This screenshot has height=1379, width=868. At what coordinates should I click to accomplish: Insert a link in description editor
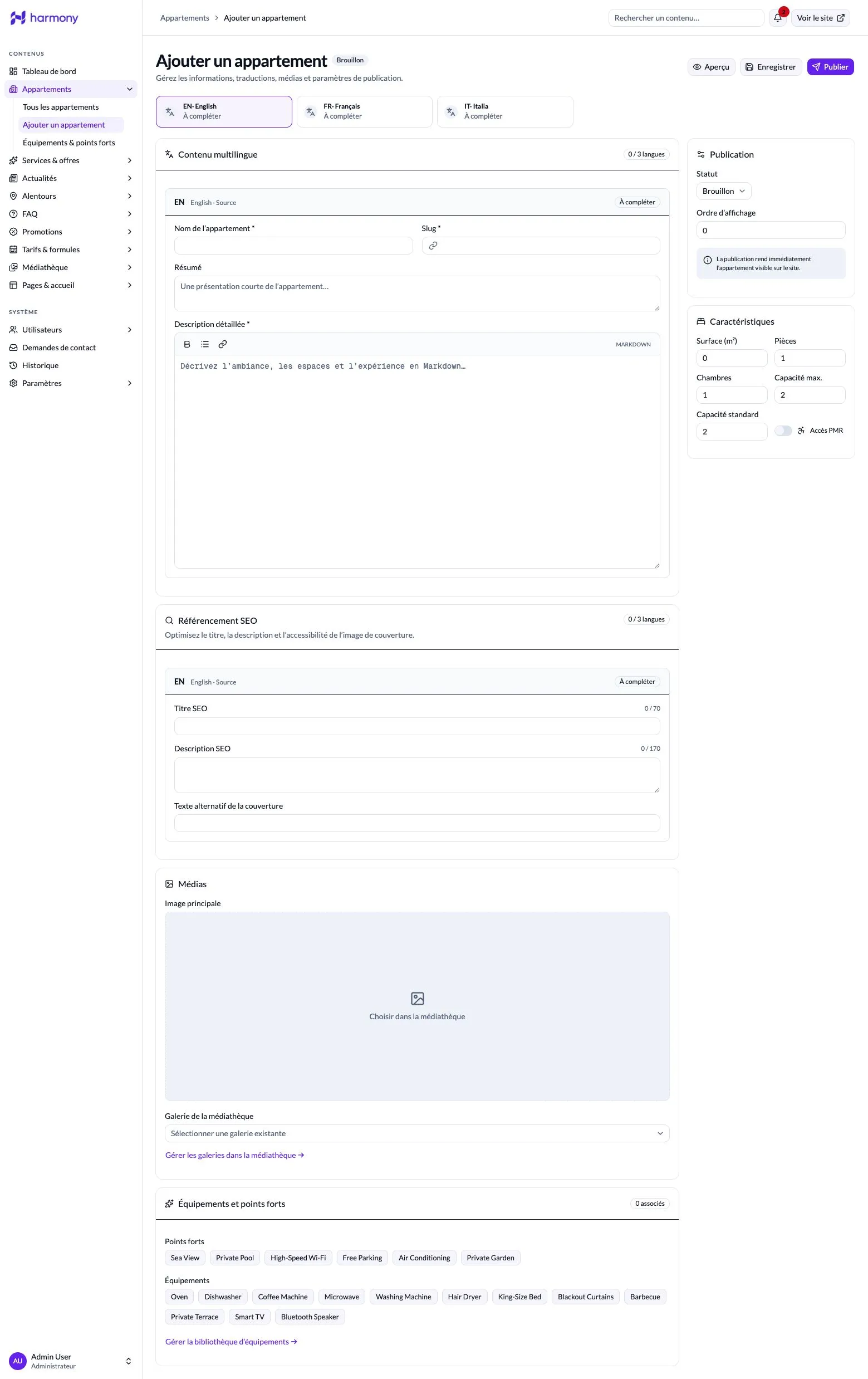223,344
